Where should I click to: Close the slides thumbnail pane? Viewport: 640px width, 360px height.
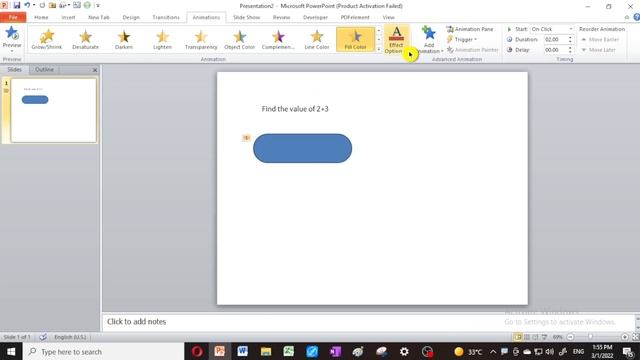pyautogui.click(x=95, y=70)
